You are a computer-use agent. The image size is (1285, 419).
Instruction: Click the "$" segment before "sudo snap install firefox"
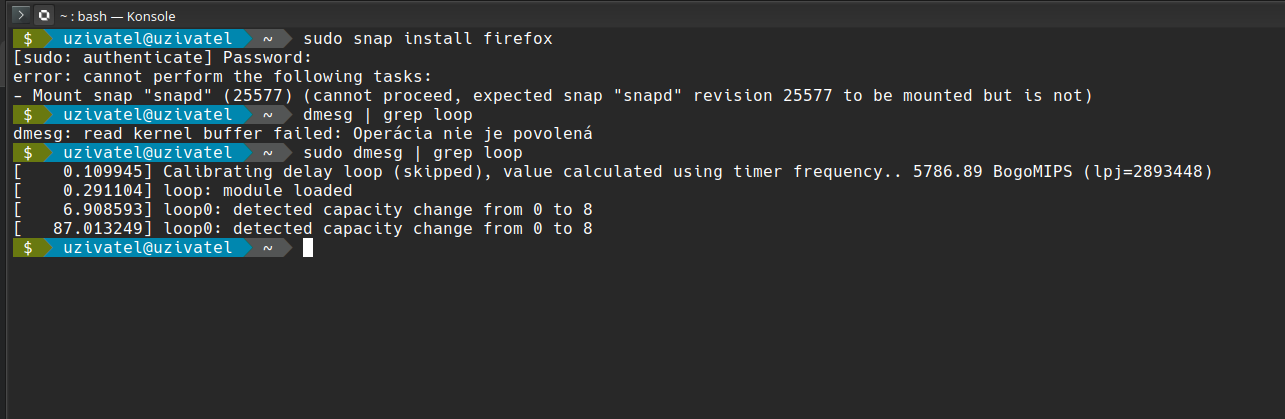(x=28, y=38)
